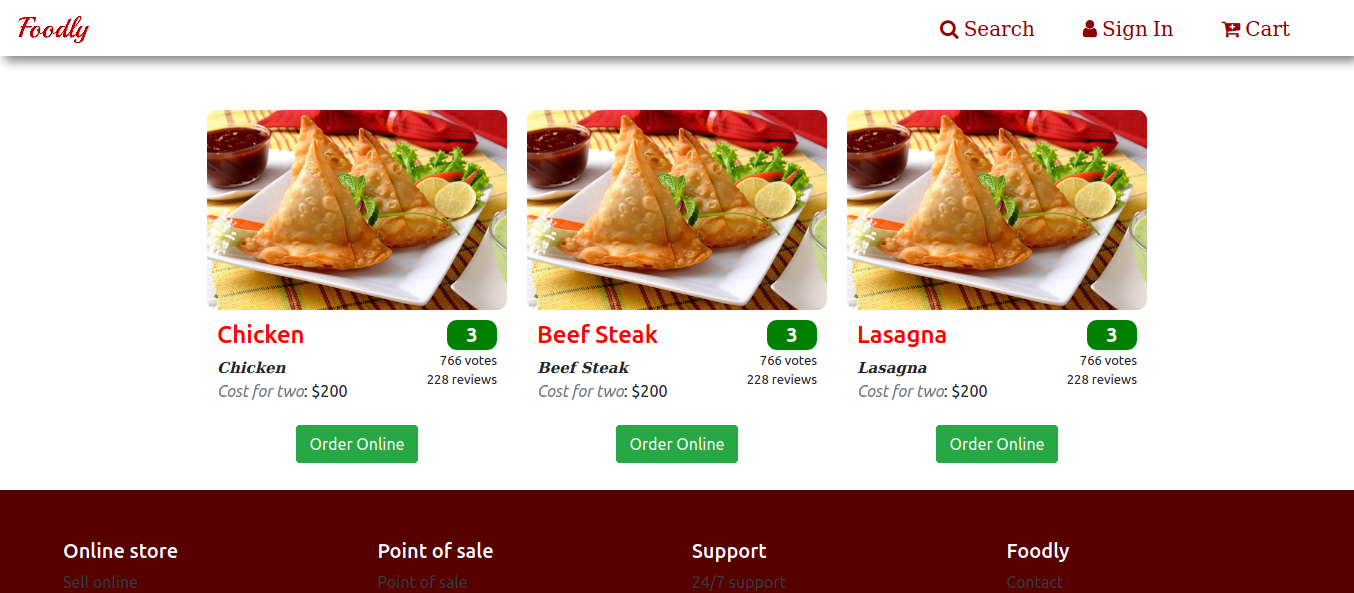Order Chicken online
1354x593 pixels.
pyautogui.click(x=357, y=444)
